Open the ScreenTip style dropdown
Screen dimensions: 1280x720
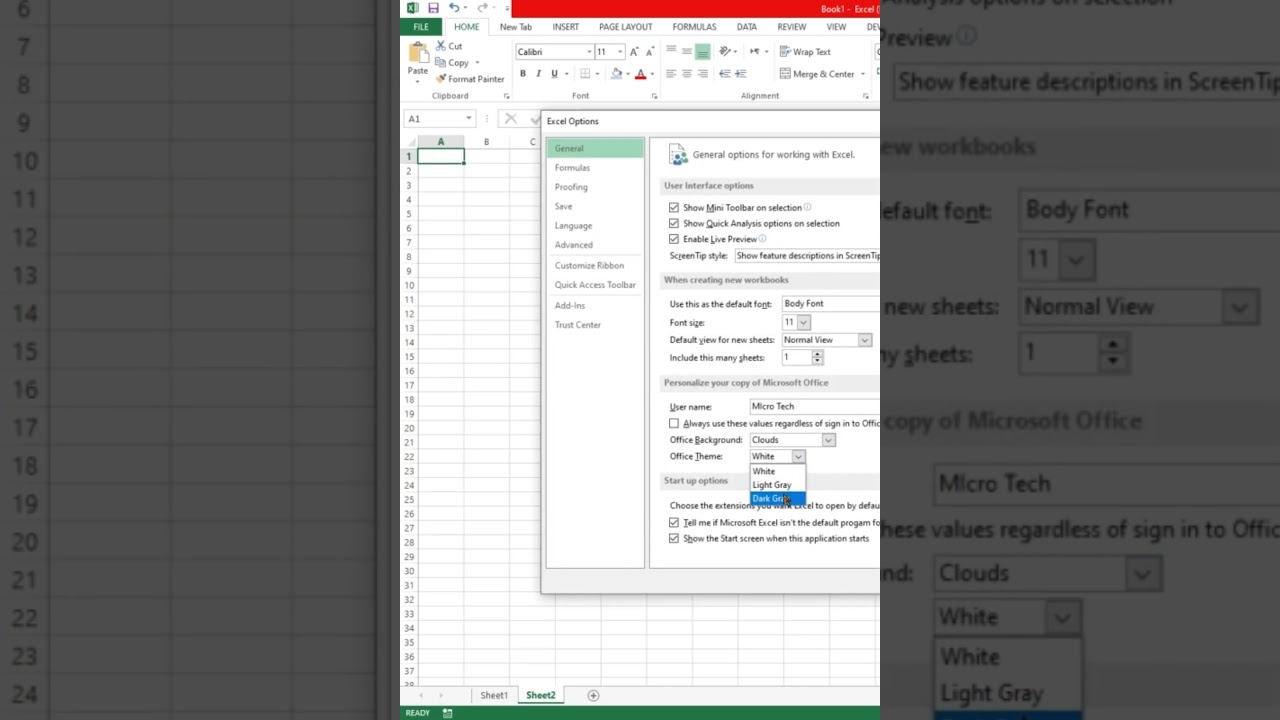click(x=806, y=256)
